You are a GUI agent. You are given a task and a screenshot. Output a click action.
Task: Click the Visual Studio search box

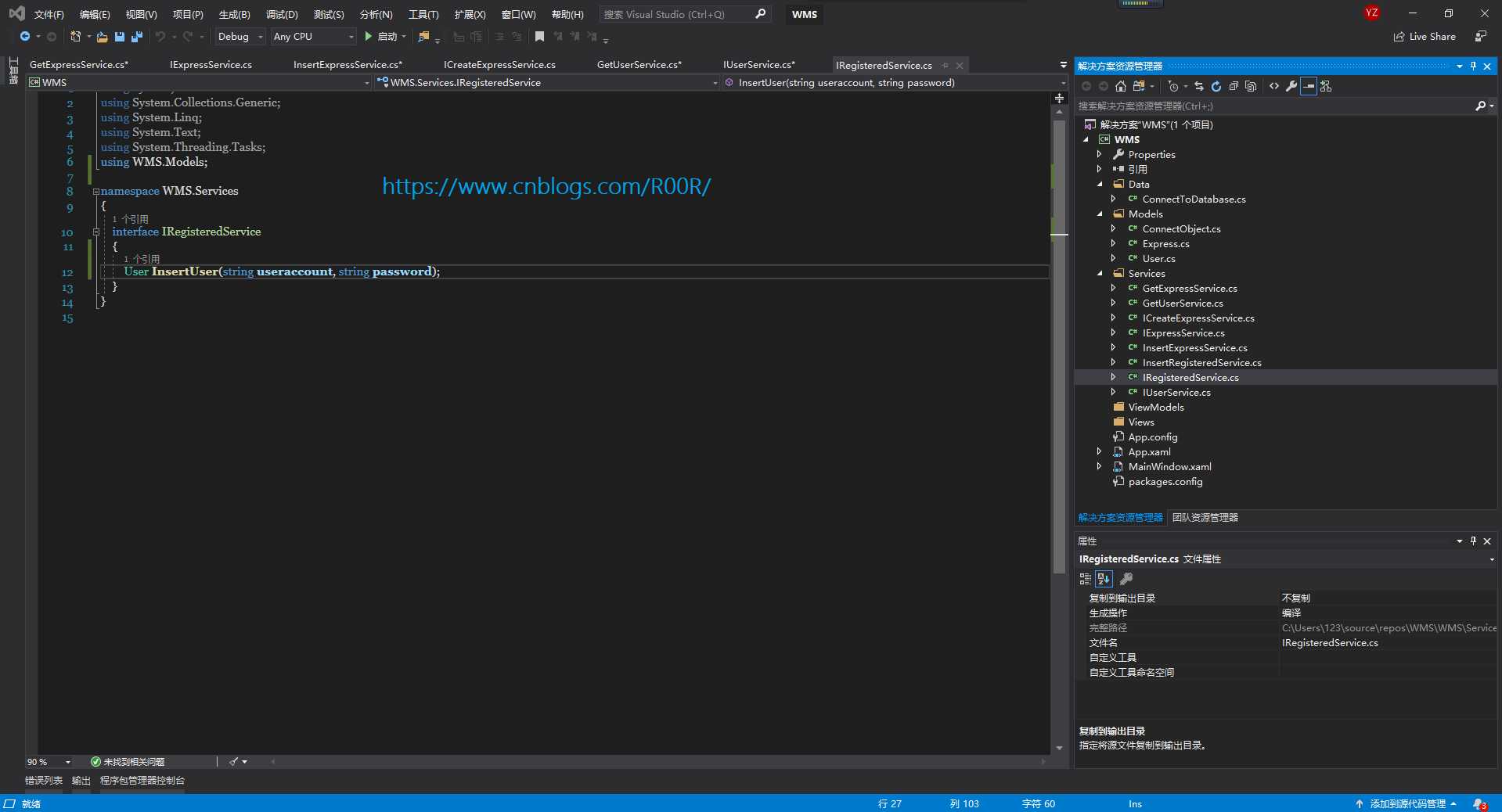point(685,14)
